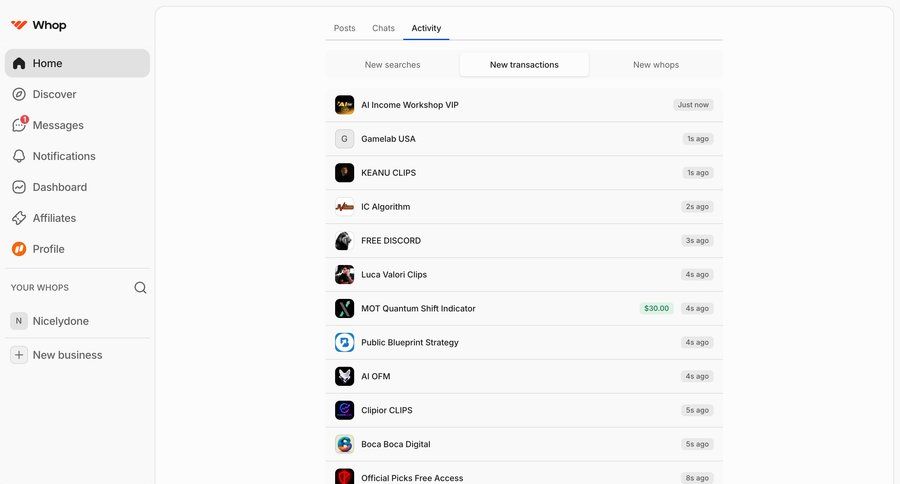This screenshot has width=900, height=484.
Task: Open the Nicelydone whop
Action: [x=77, y=321]
